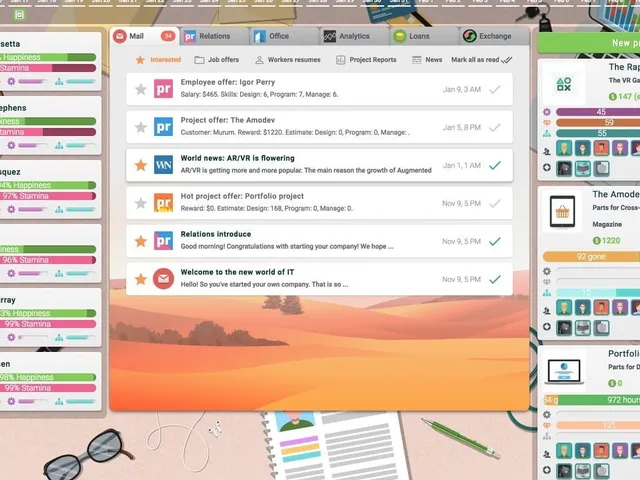640x480 pixels.
Task: Click the blue pr icon on Amodev offer
Action: 163,127
